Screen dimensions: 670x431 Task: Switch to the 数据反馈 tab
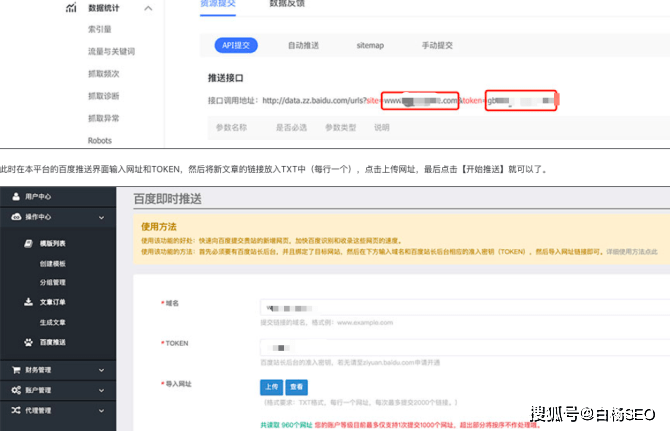click(287, 4)
